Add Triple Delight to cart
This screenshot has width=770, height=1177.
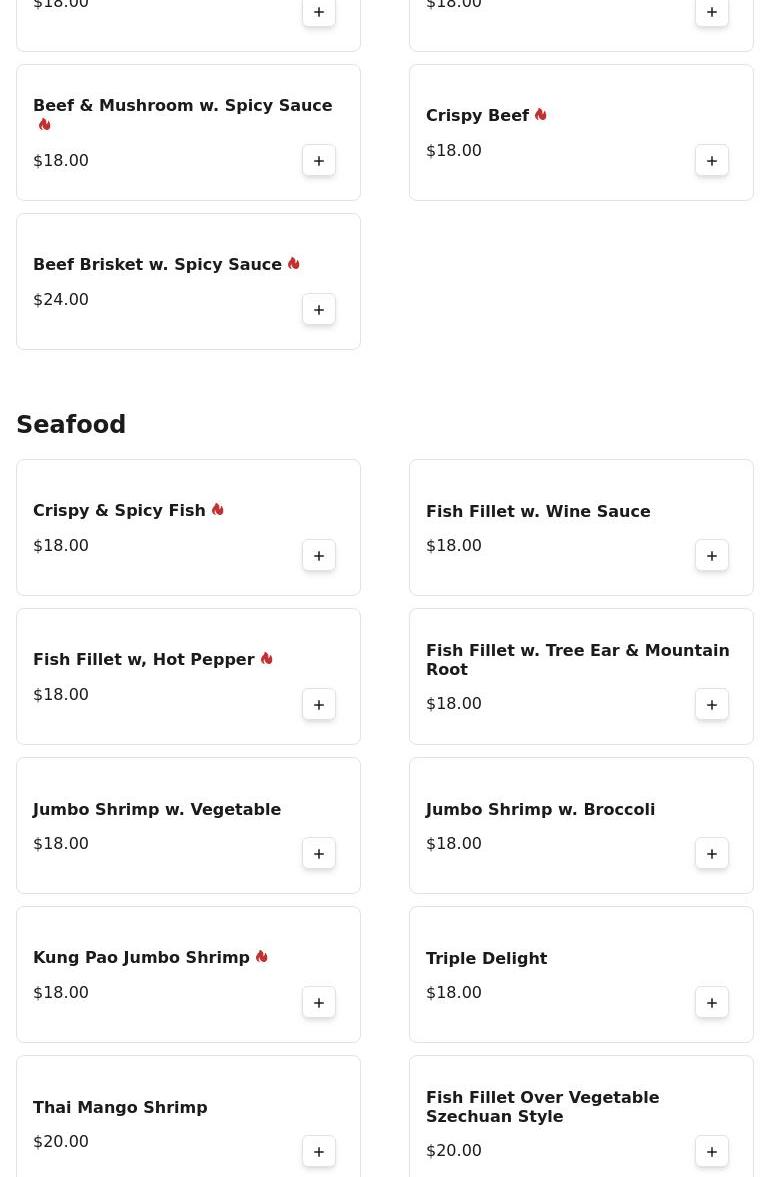click(712, 1003)
